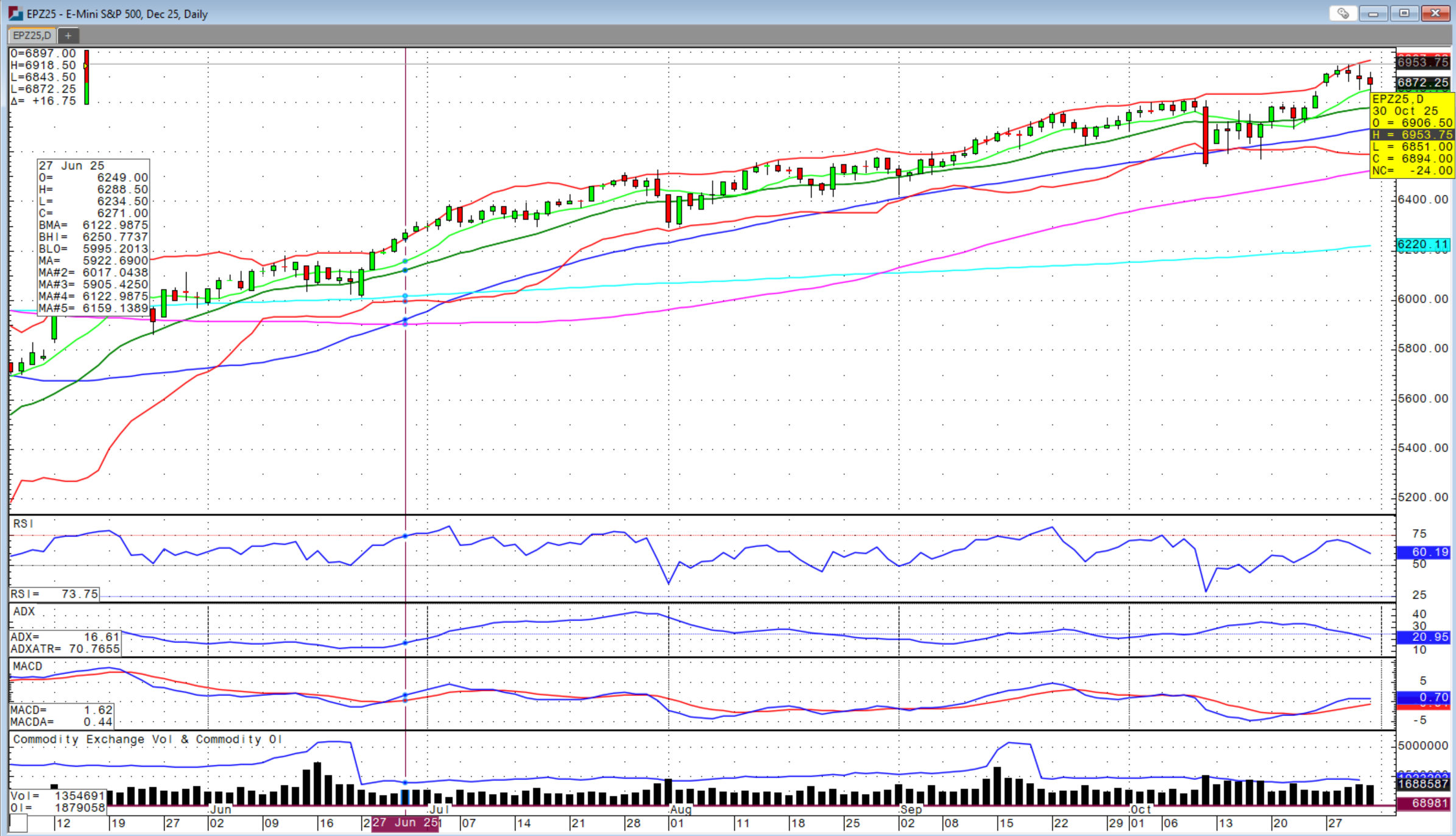The image size is (1456, 836).
Task: Click the Commodity Exchange Vol & OI label
Action: click(147, 739)
